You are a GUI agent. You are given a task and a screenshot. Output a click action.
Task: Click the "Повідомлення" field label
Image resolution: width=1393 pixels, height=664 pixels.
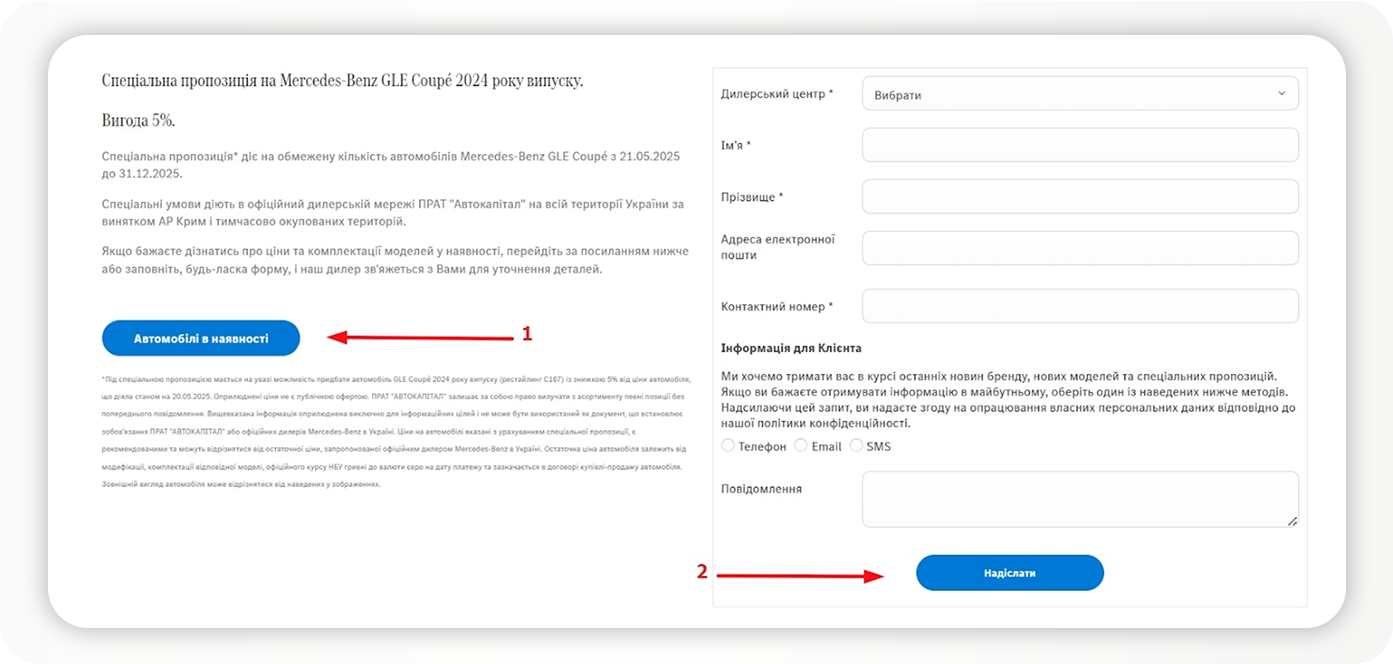pyautogui.click(x=761, y=489)
